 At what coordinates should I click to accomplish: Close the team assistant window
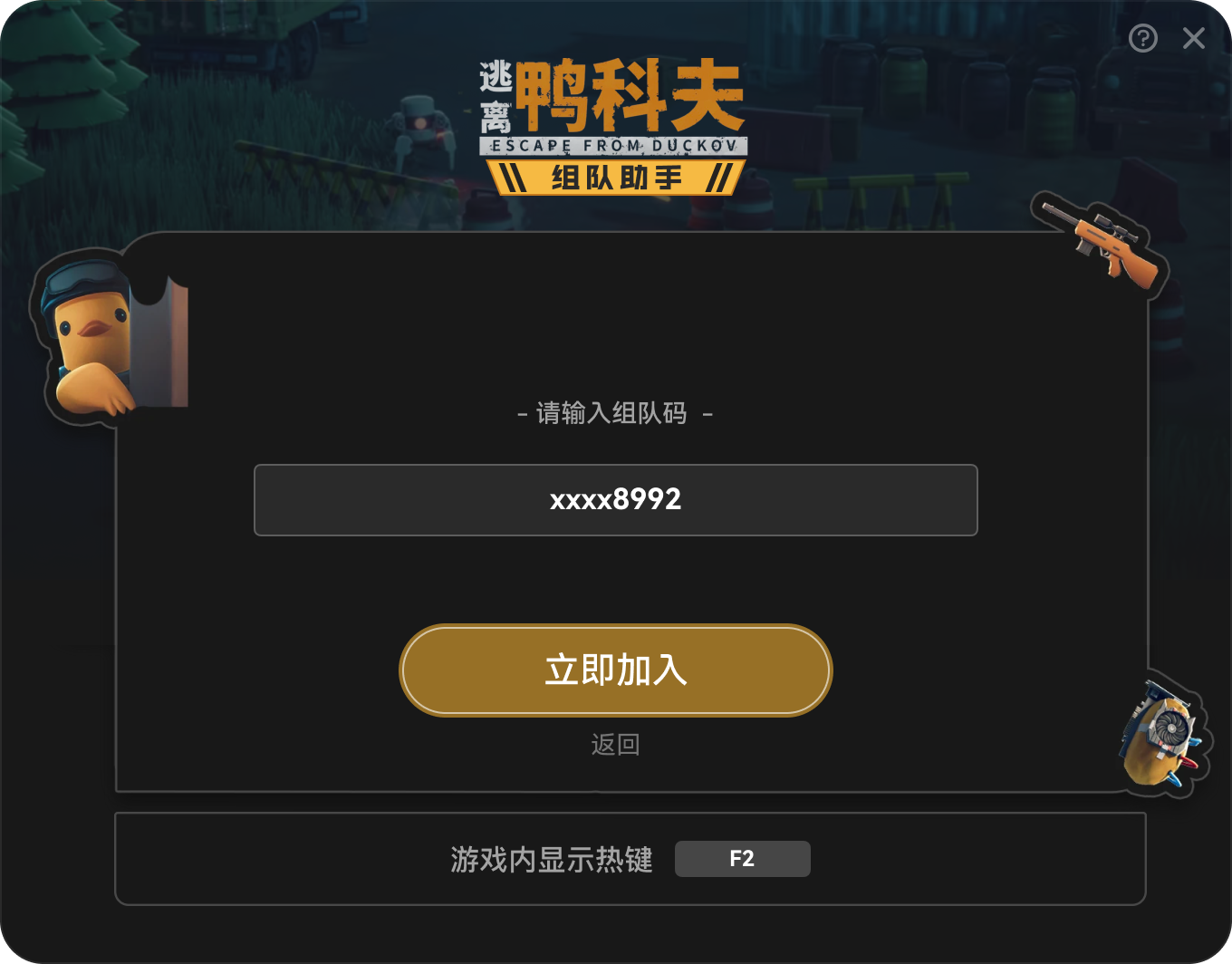point(1194,38)
